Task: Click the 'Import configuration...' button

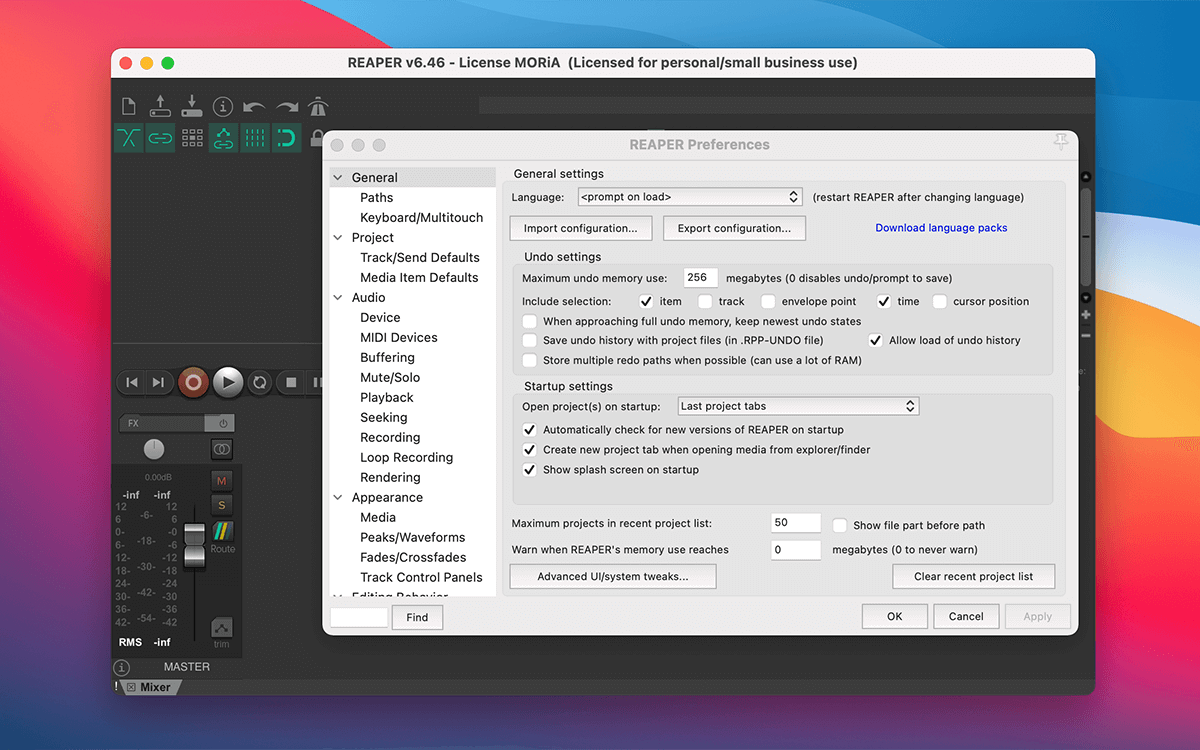Action: (x=581, y=229)
